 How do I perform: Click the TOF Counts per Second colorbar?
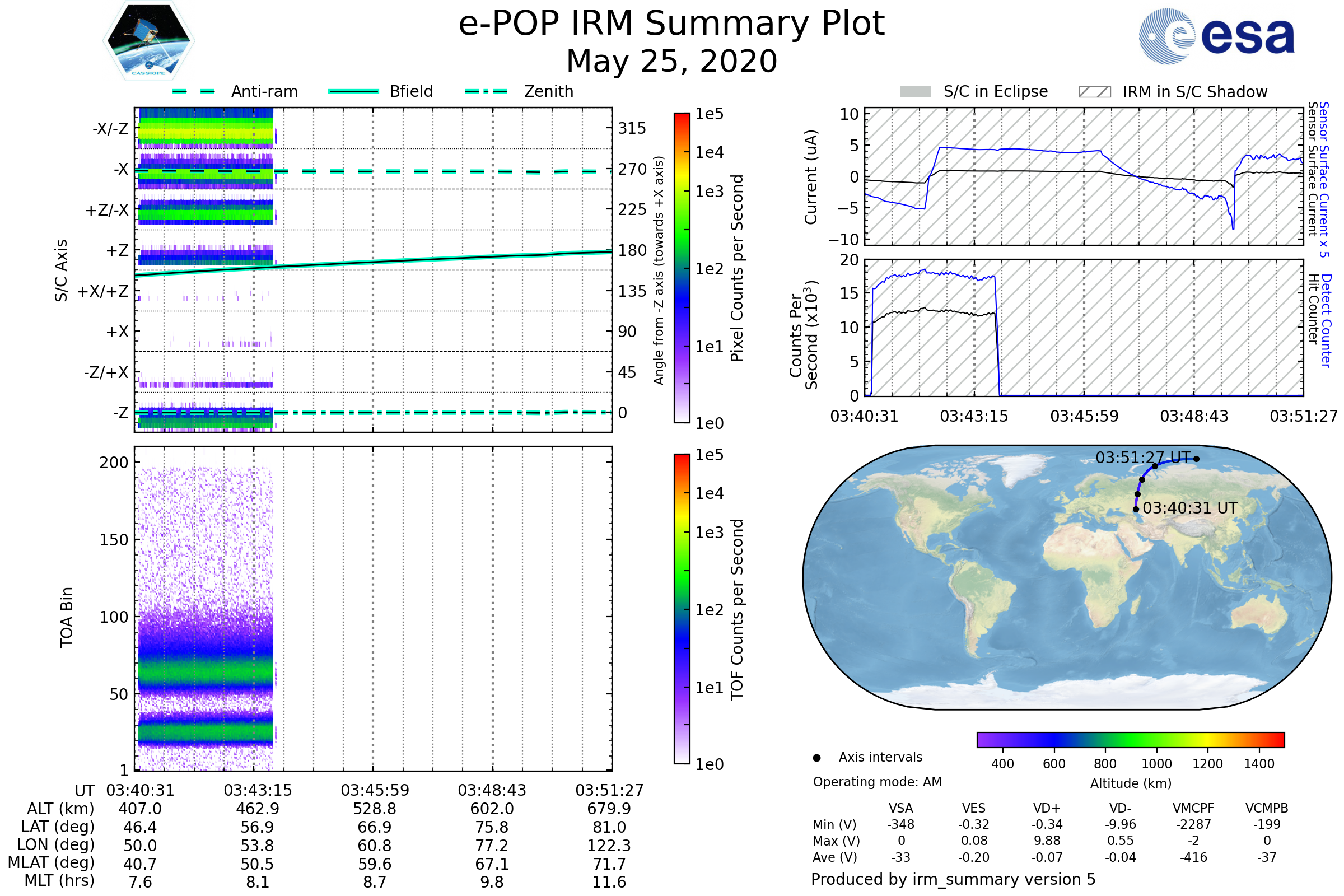682,609
